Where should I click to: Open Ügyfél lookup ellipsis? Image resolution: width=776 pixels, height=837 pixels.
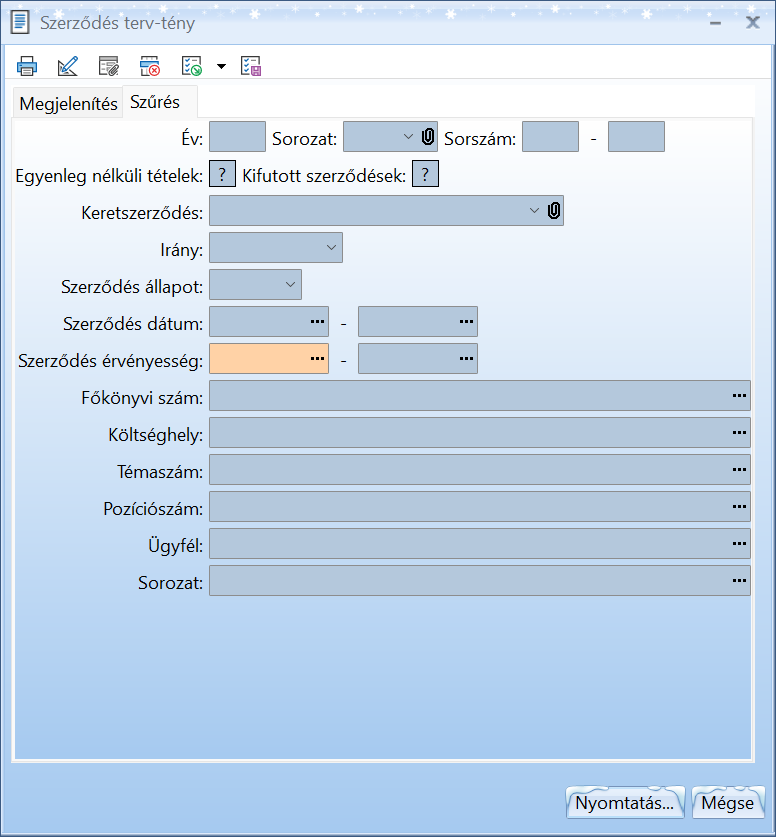coord(739,543)
